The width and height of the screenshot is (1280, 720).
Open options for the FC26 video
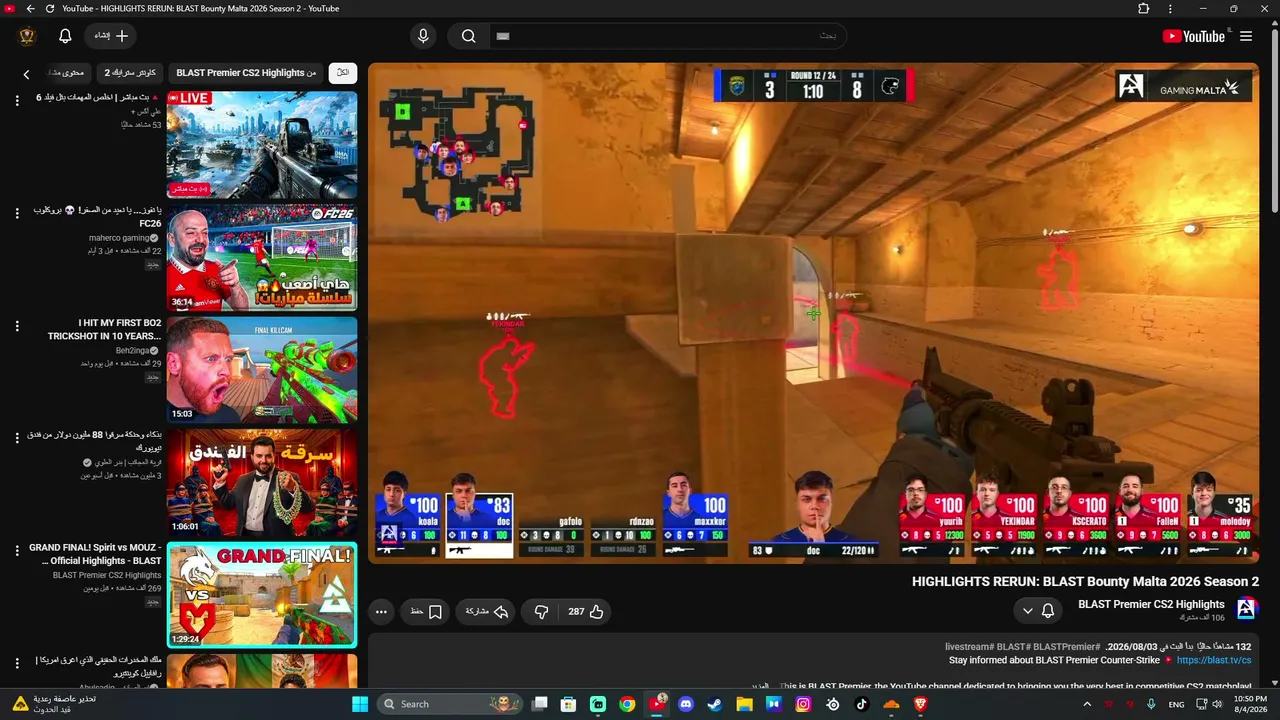tap(17, 213)
